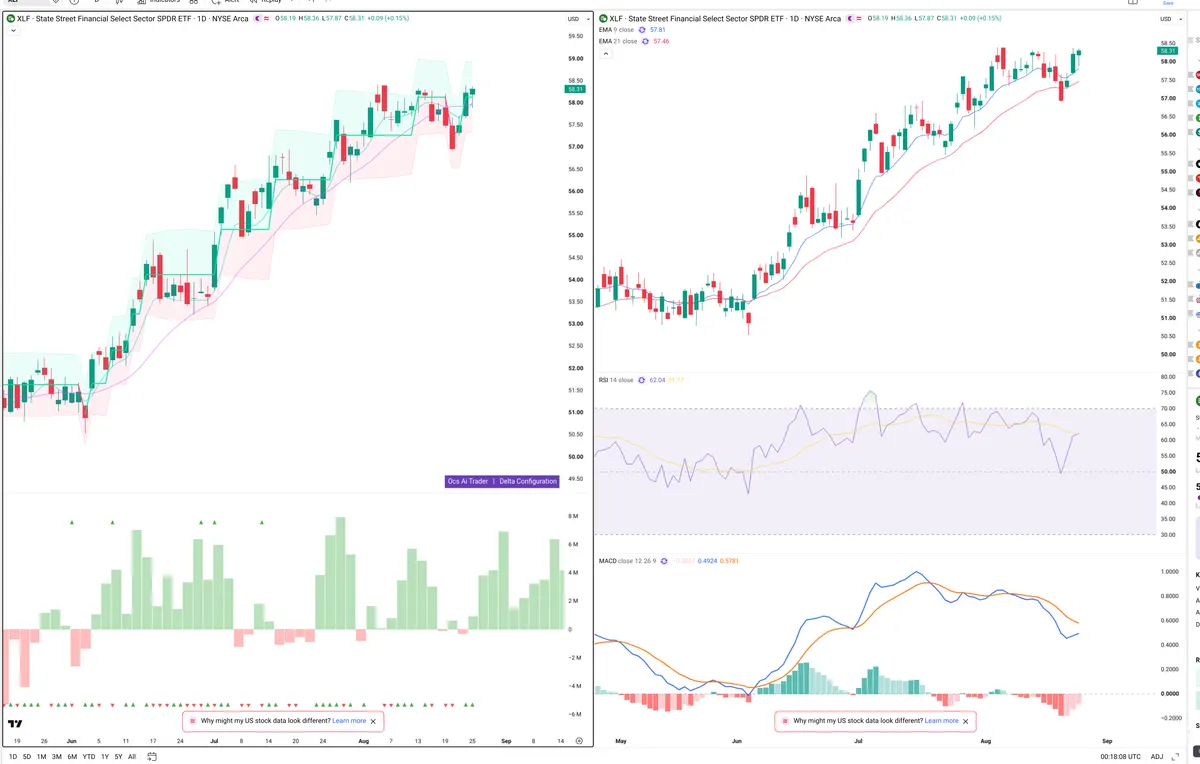Screen dimensions: 1200x764
Task: Select the 3M time range
Action: point(57,757)
